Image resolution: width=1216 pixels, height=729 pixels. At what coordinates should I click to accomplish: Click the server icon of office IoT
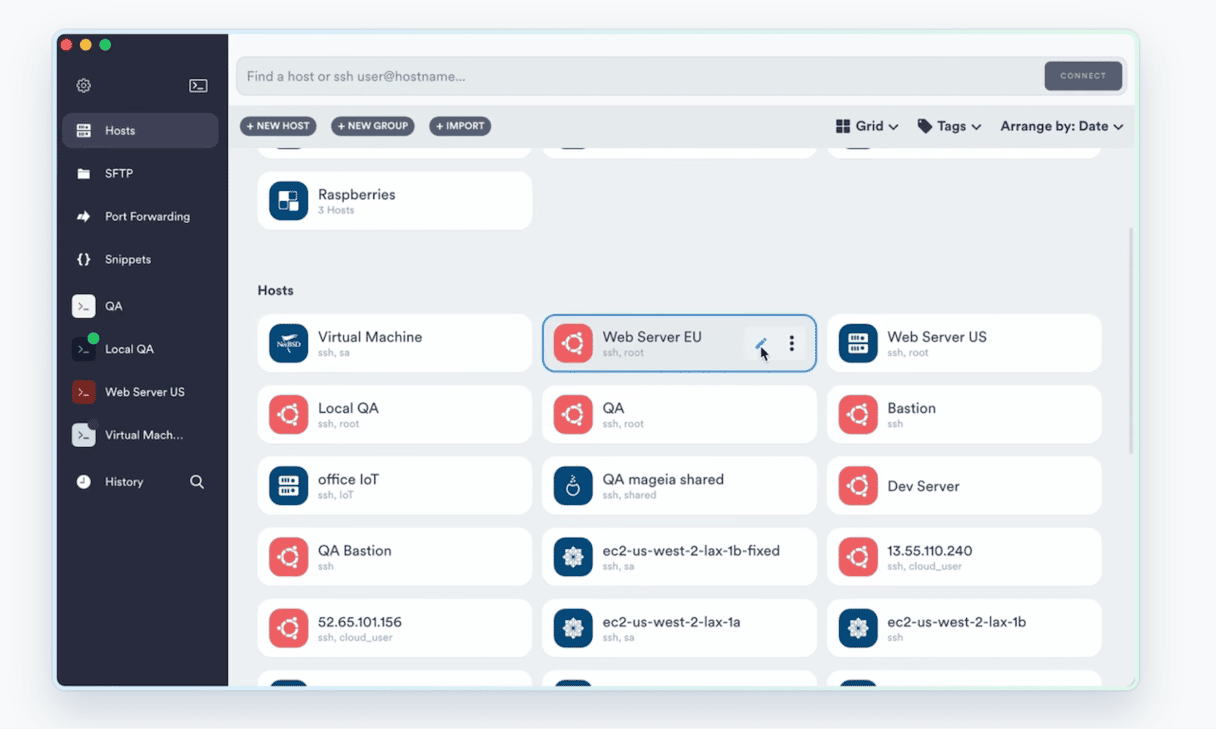pos(289,486)
